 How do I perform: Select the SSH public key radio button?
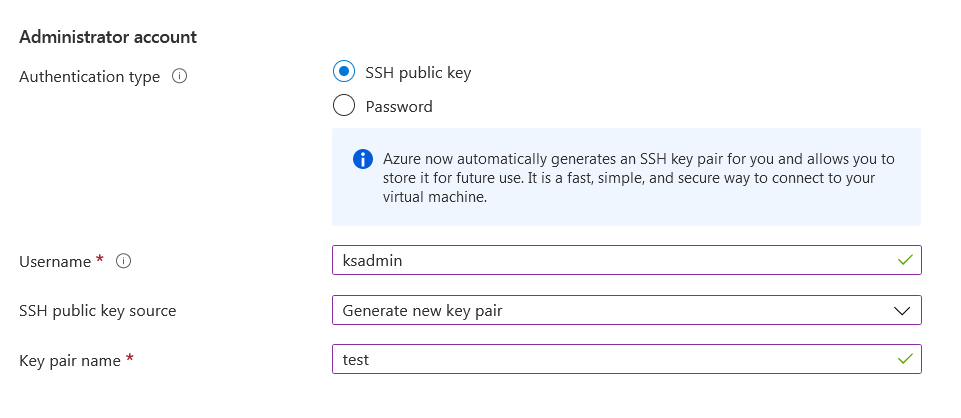[x=343, y=72]
